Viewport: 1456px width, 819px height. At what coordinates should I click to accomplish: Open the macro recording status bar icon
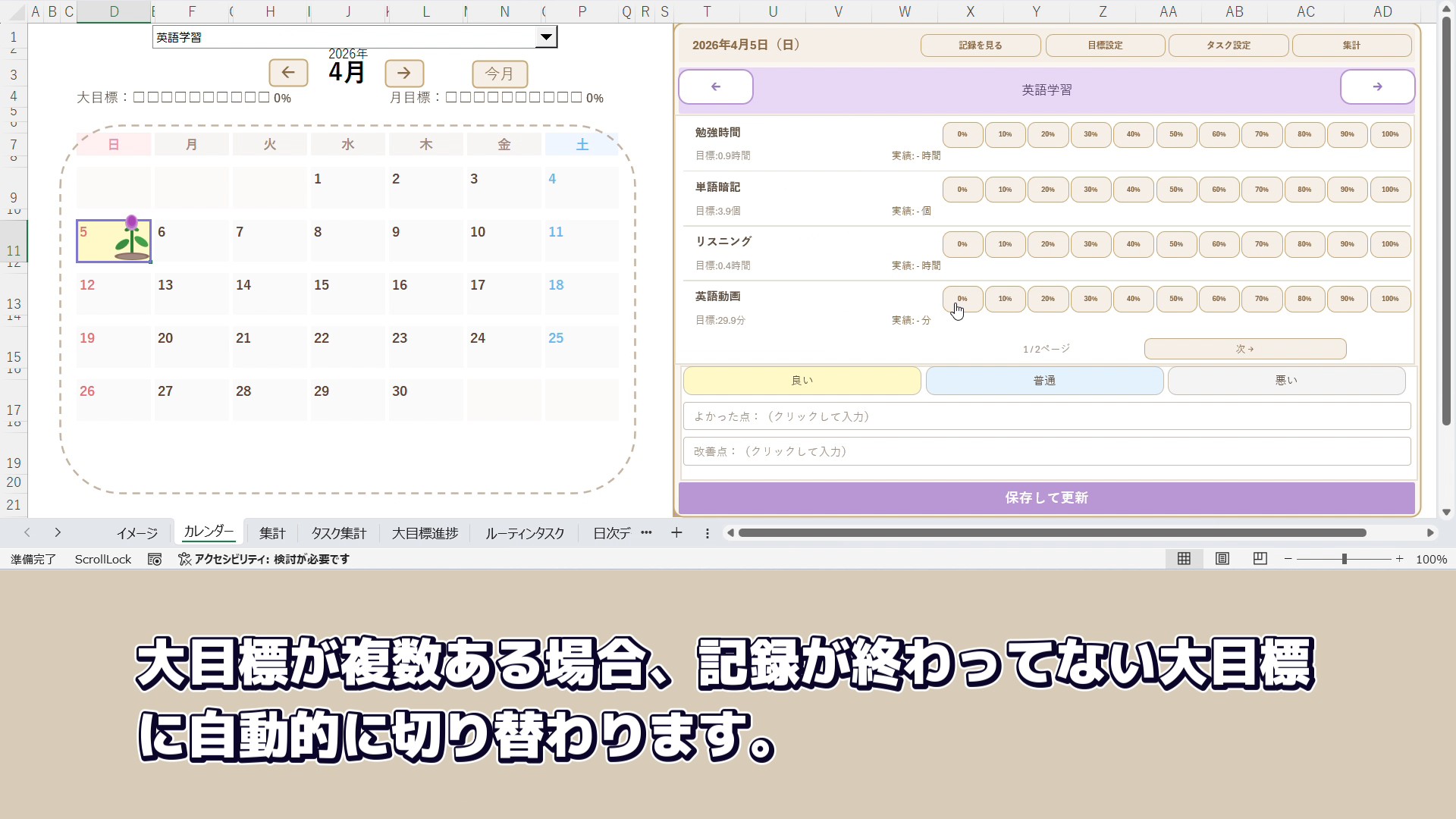tap(155, 559)
